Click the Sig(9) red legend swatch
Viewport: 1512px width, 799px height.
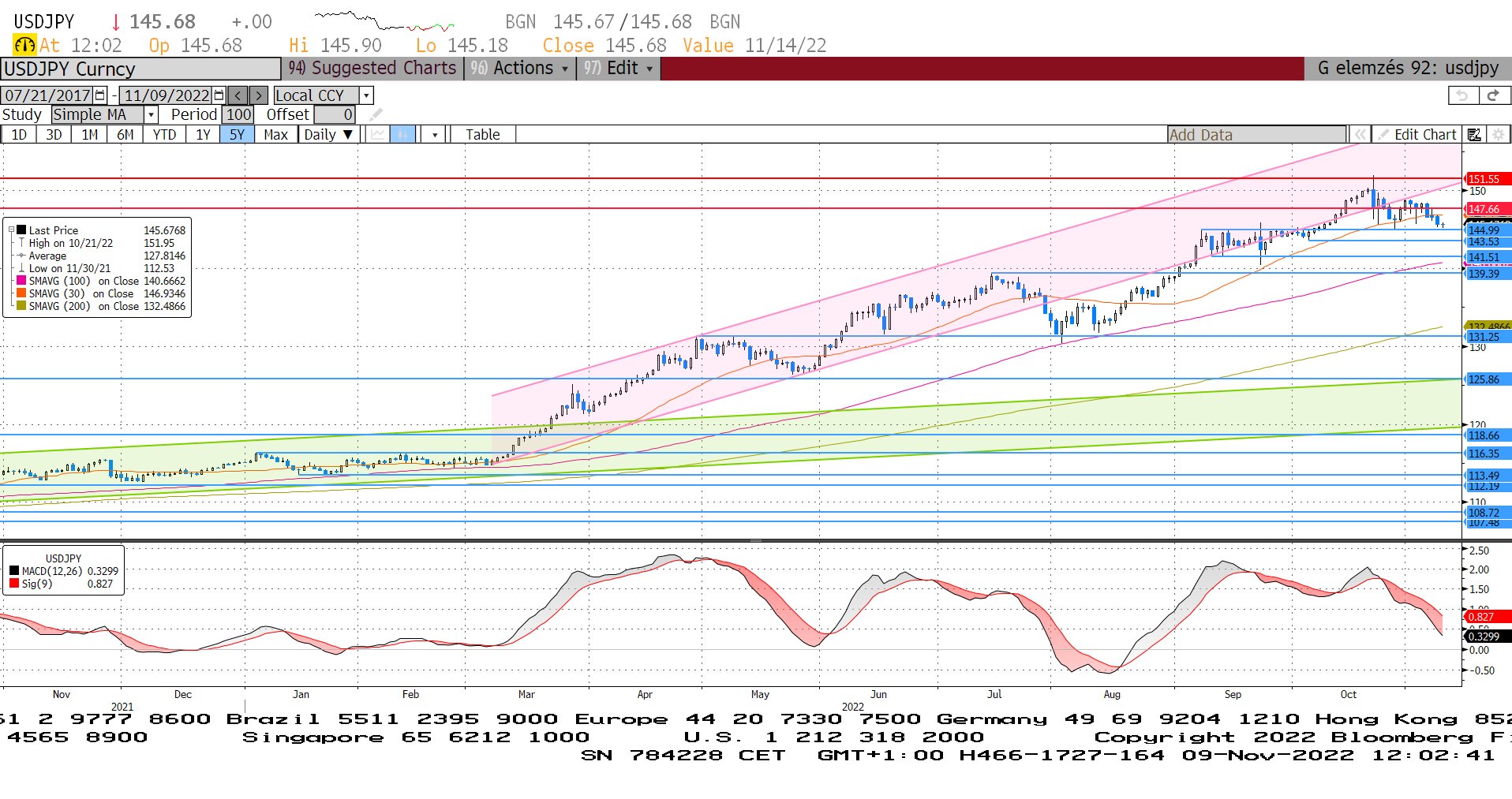coord(14,584)
